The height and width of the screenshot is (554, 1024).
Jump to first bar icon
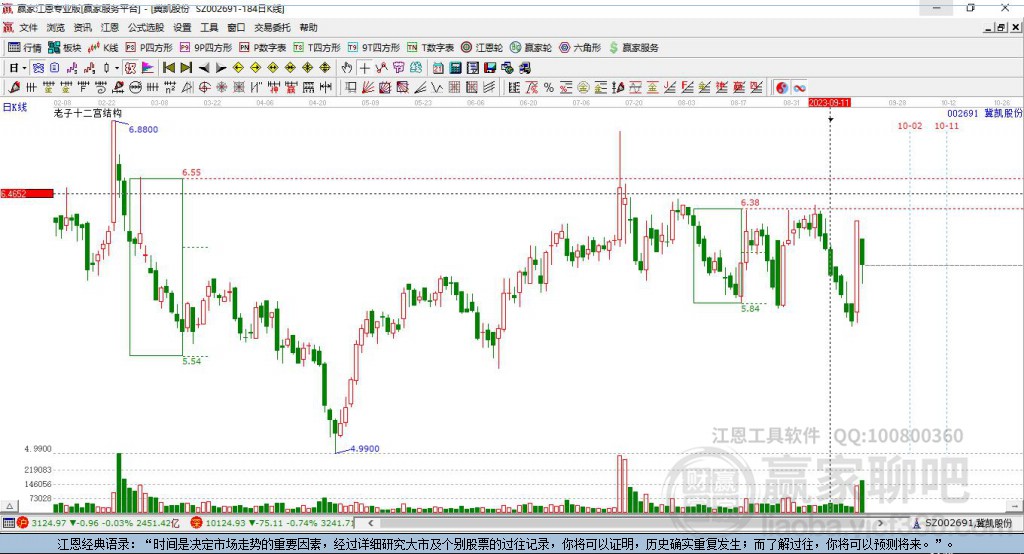click(x=168, y=68)
